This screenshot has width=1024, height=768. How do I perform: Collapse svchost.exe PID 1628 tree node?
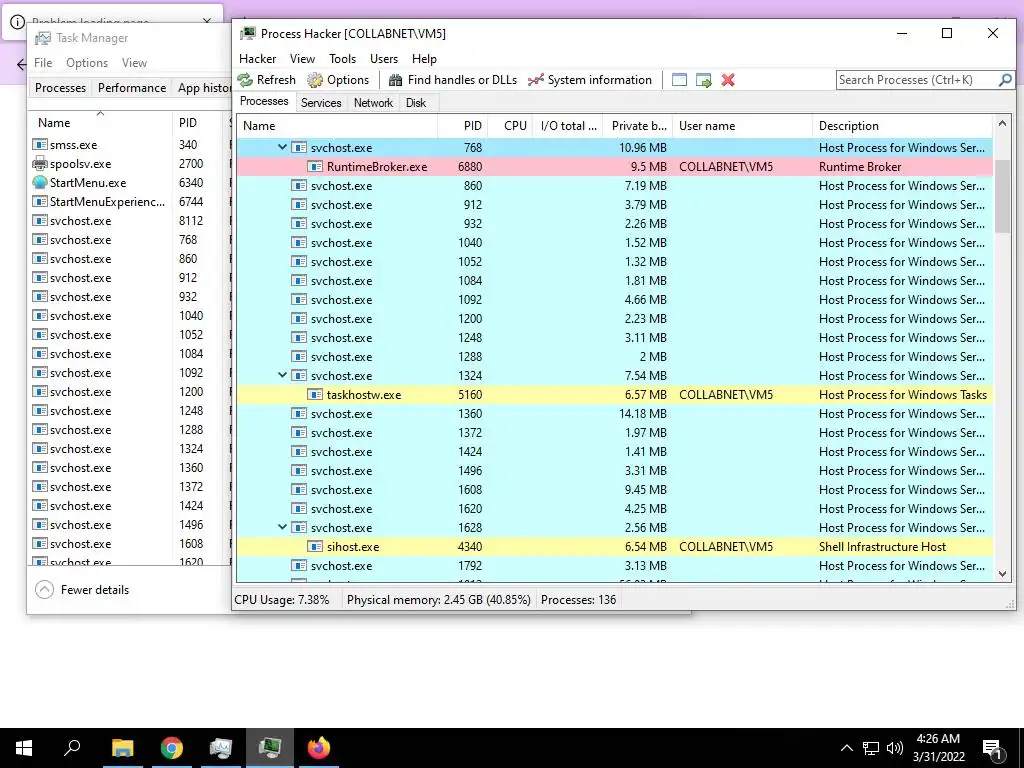click(282, 528)
